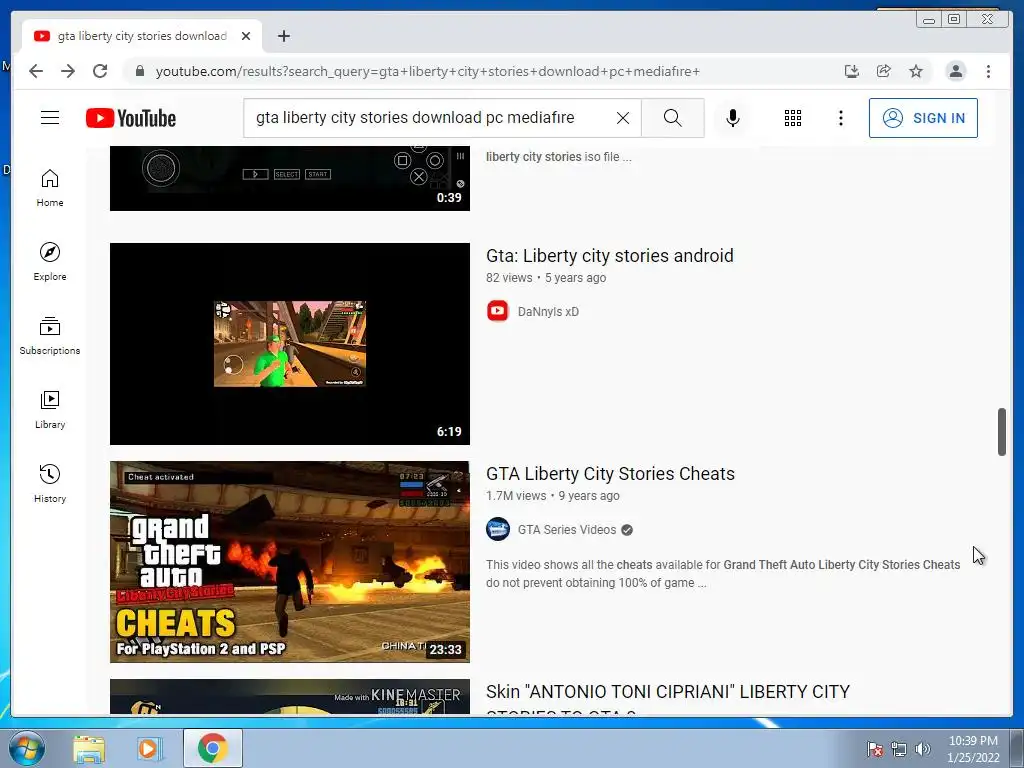Go back with the browser back arrow
This screenshot has height=768, width=1024.
click(x=36, y=71)
